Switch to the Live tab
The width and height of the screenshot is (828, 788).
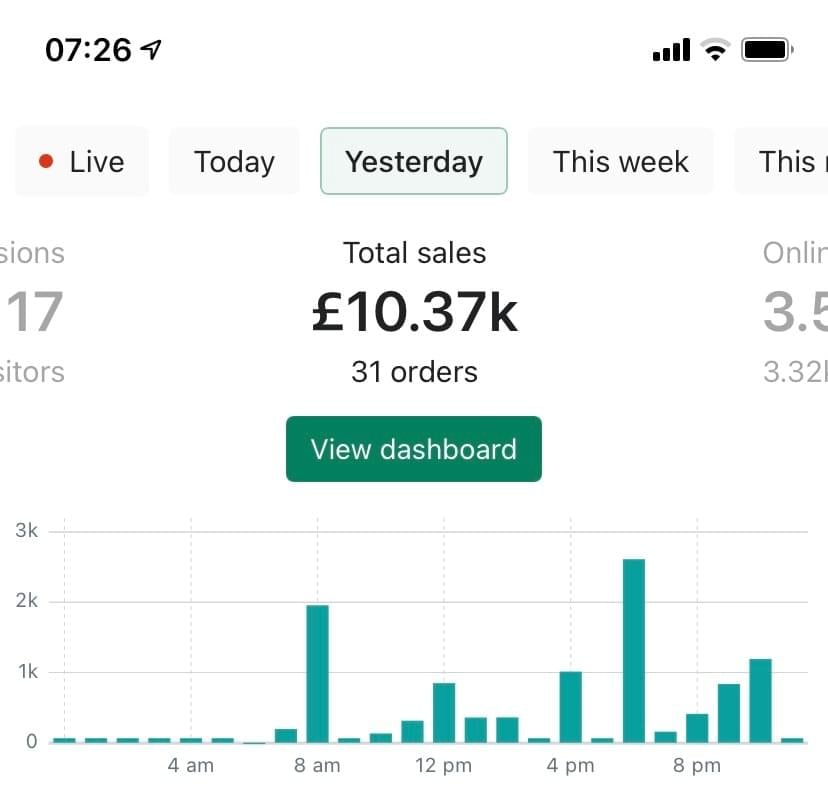point(82,161)
